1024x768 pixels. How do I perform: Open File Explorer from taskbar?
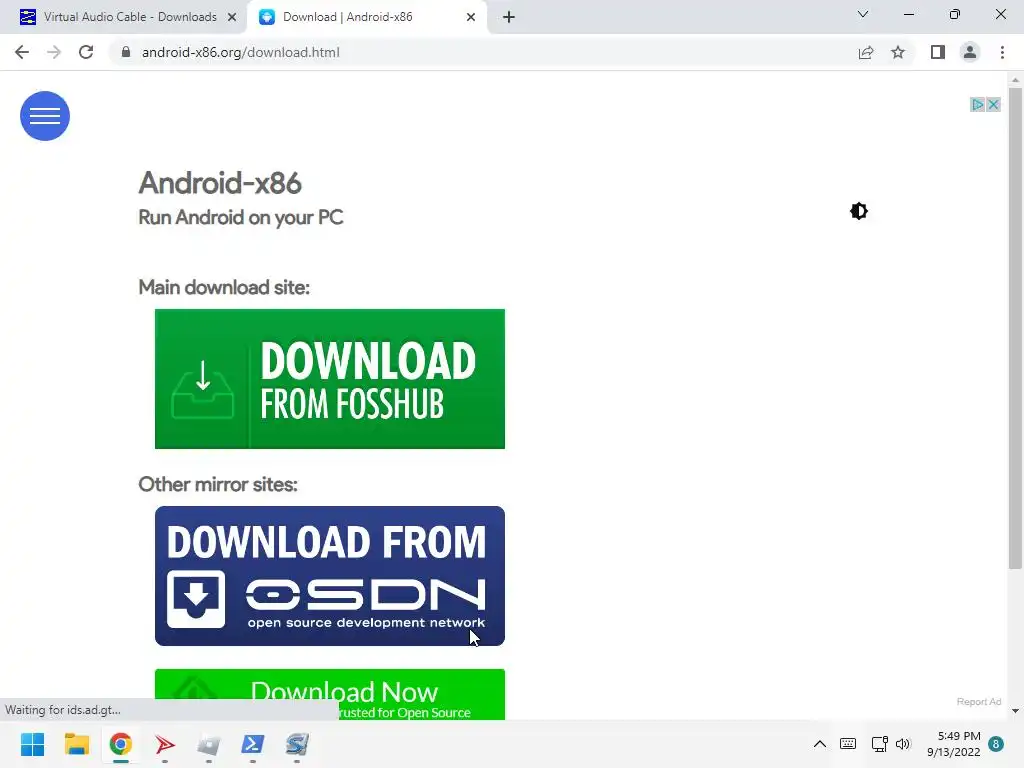tap(76, 744)
